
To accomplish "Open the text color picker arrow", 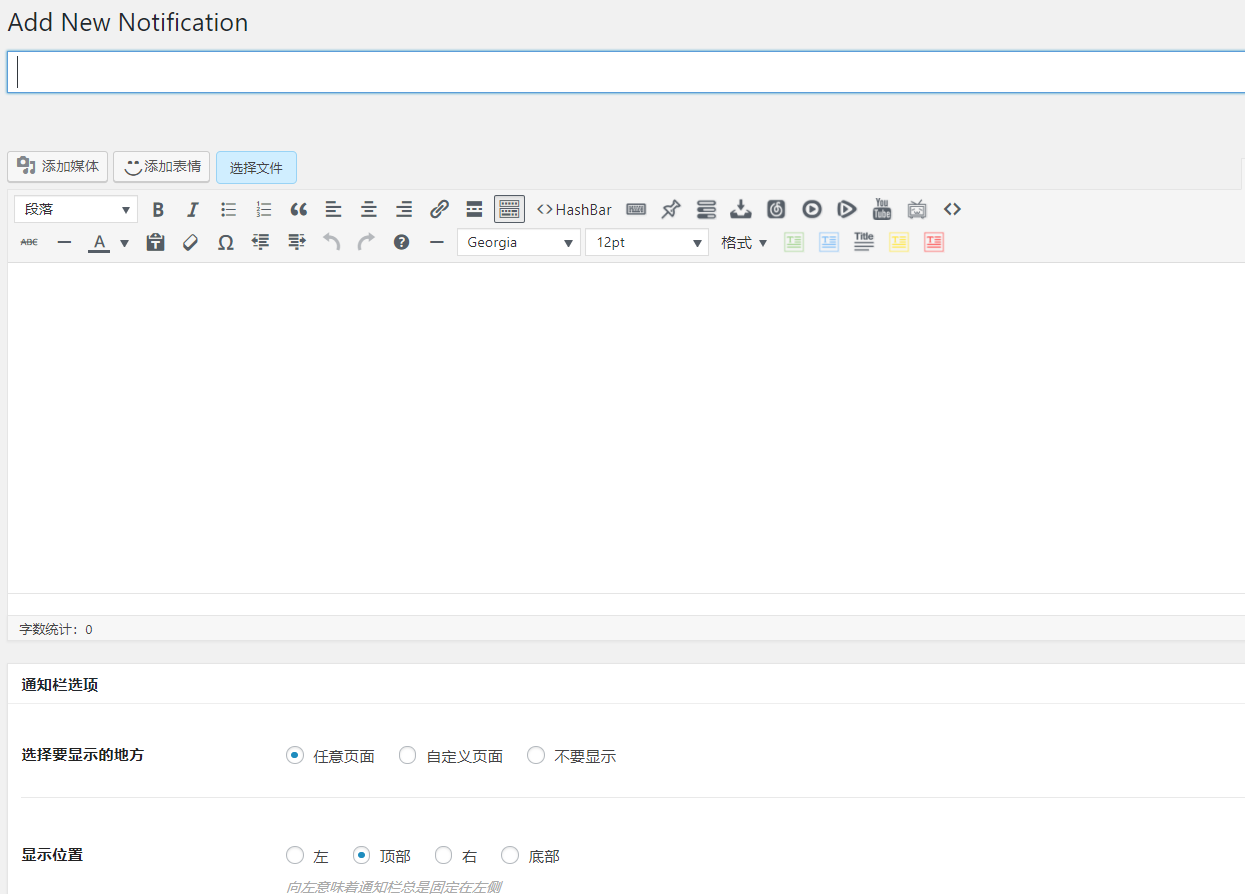I will point(124,242).
